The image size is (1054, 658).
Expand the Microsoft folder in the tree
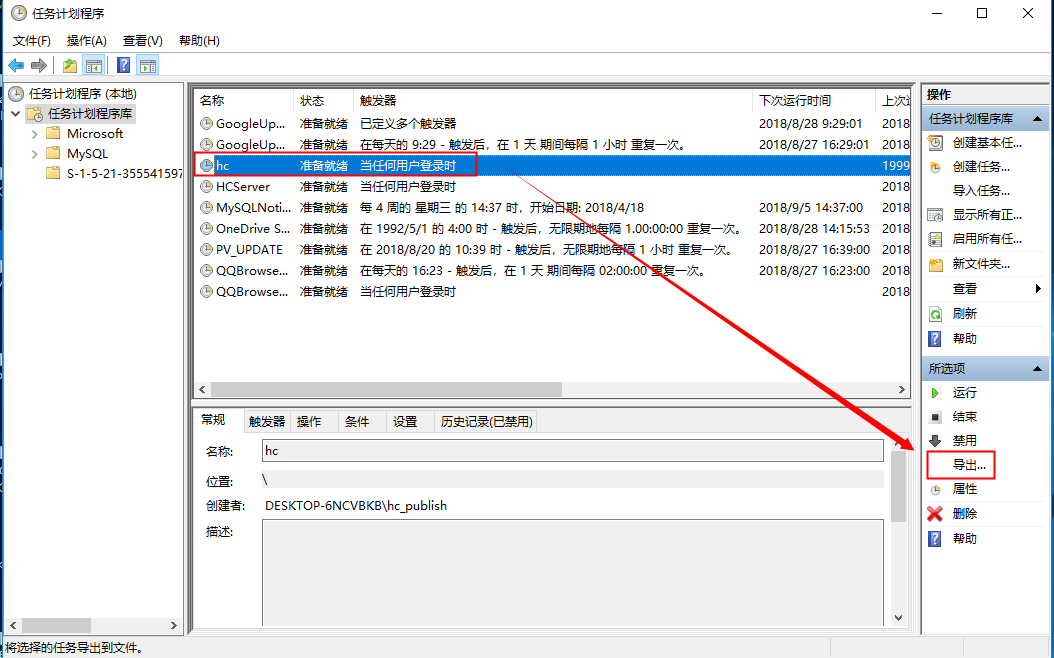(35, 134)
